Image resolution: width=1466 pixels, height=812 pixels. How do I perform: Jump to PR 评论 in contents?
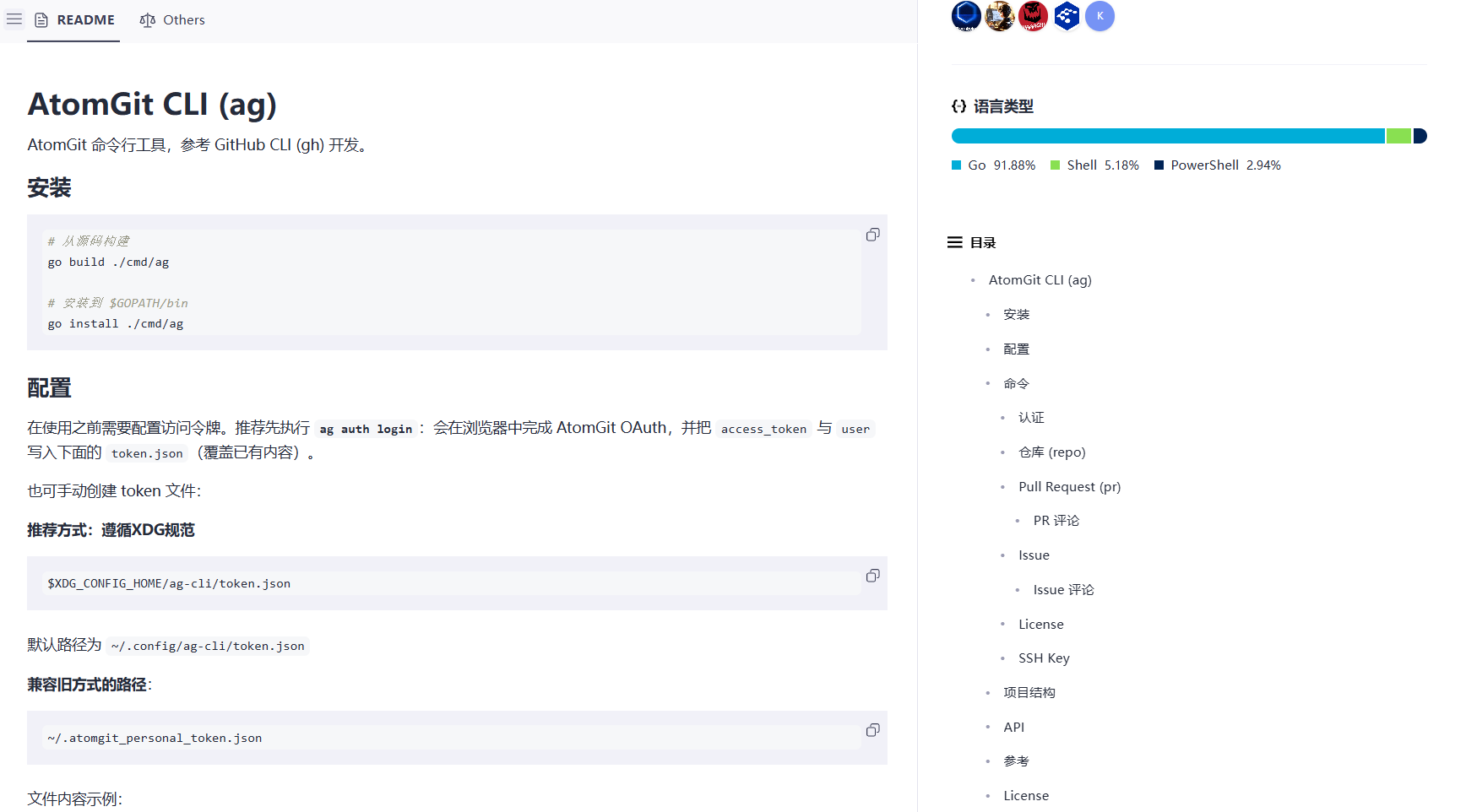[1056, 521]
